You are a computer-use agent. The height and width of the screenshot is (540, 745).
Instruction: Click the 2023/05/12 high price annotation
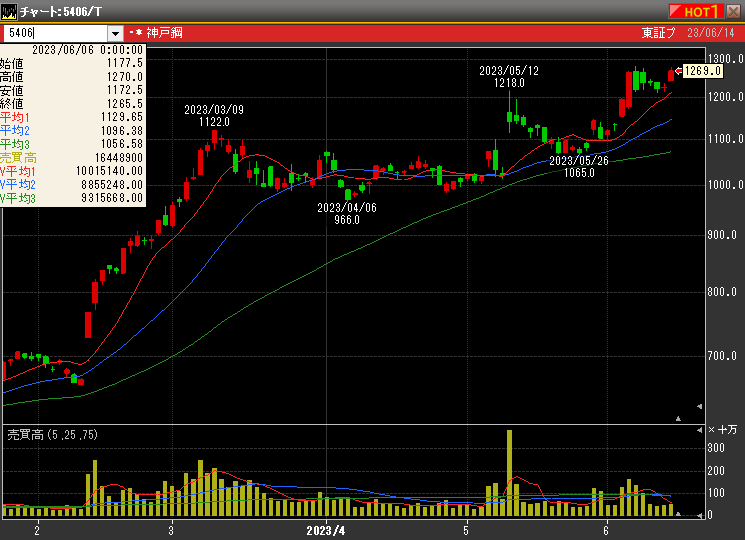pyautogui.click(x=508, y=77)
